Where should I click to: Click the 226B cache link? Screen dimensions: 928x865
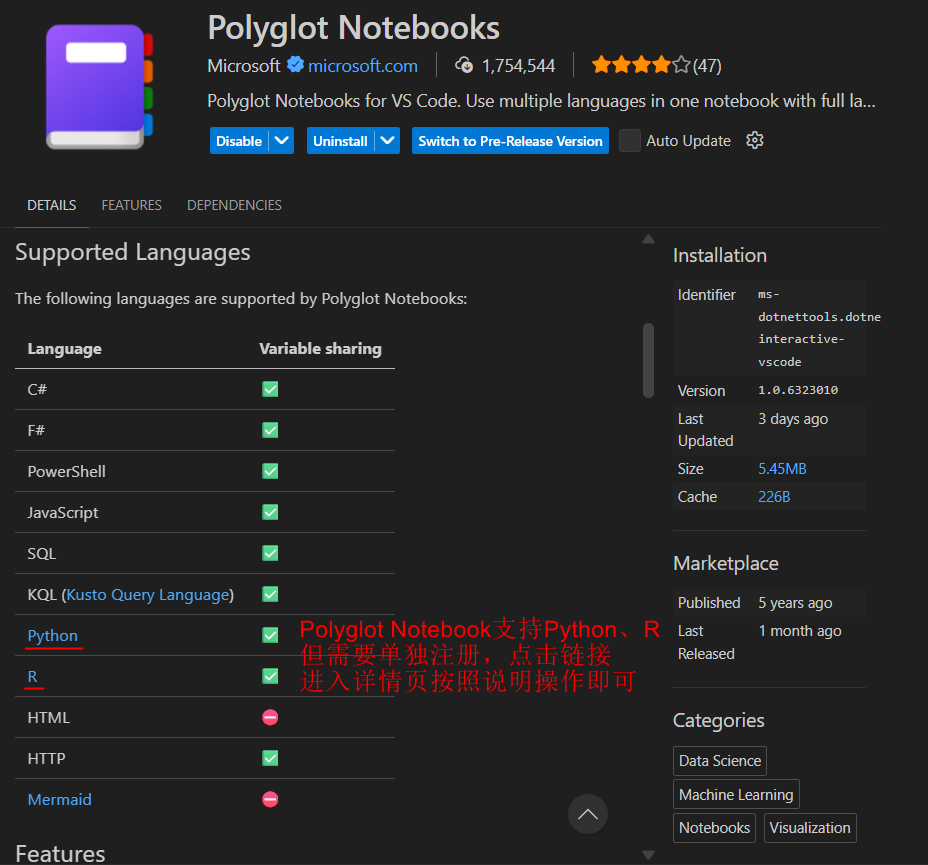pyautogui.click(x=774, y=496)
